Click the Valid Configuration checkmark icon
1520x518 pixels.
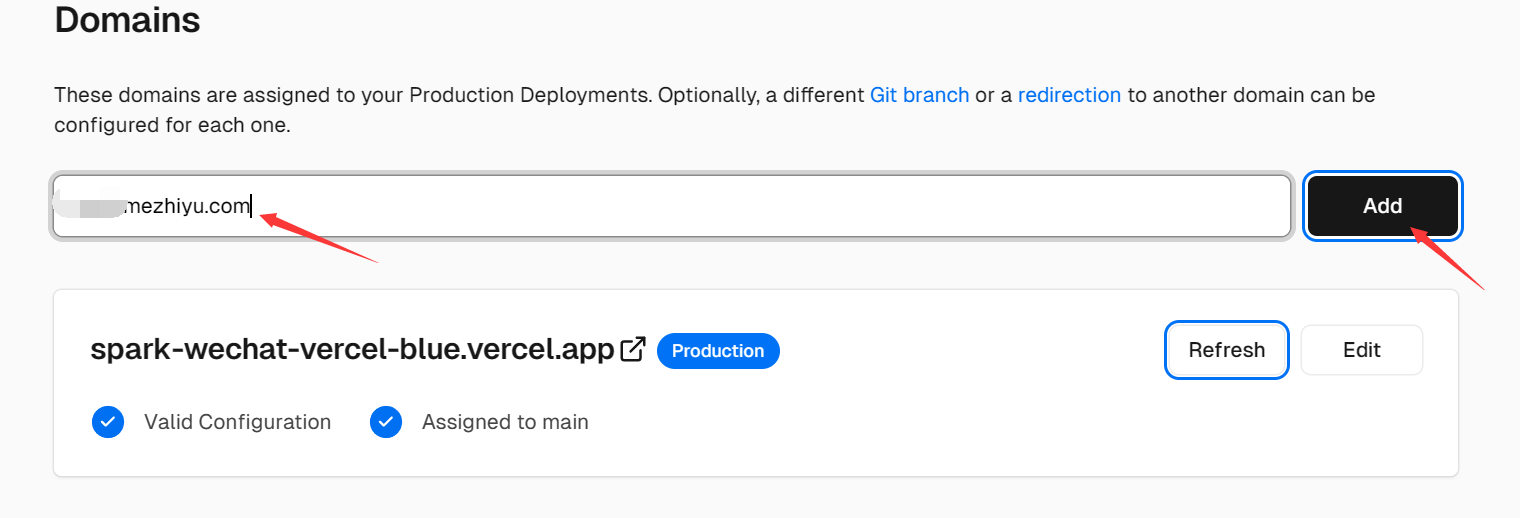pyautogui.click(x=108, y=422)
